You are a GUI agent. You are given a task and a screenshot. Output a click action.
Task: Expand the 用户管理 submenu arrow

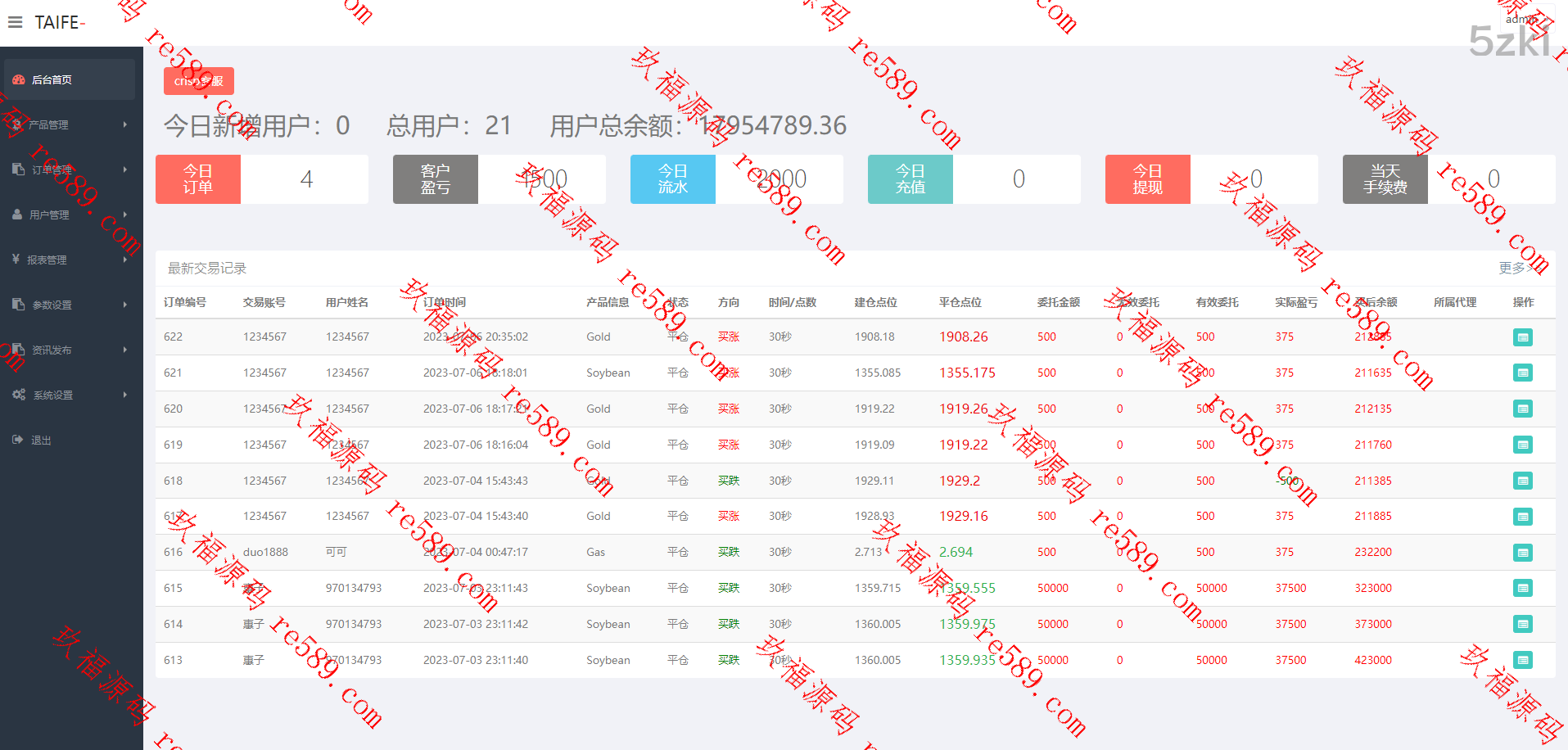tap(125, 215)
